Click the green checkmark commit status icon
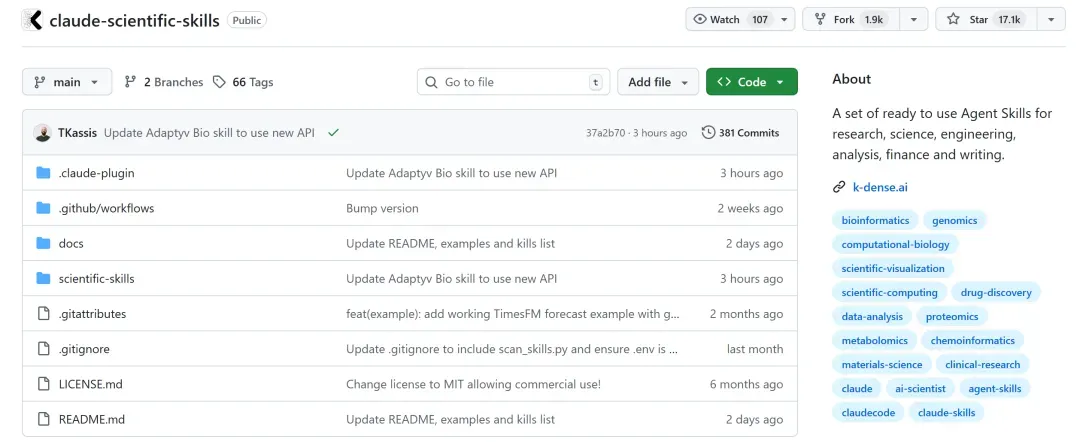 click(333, 133)
